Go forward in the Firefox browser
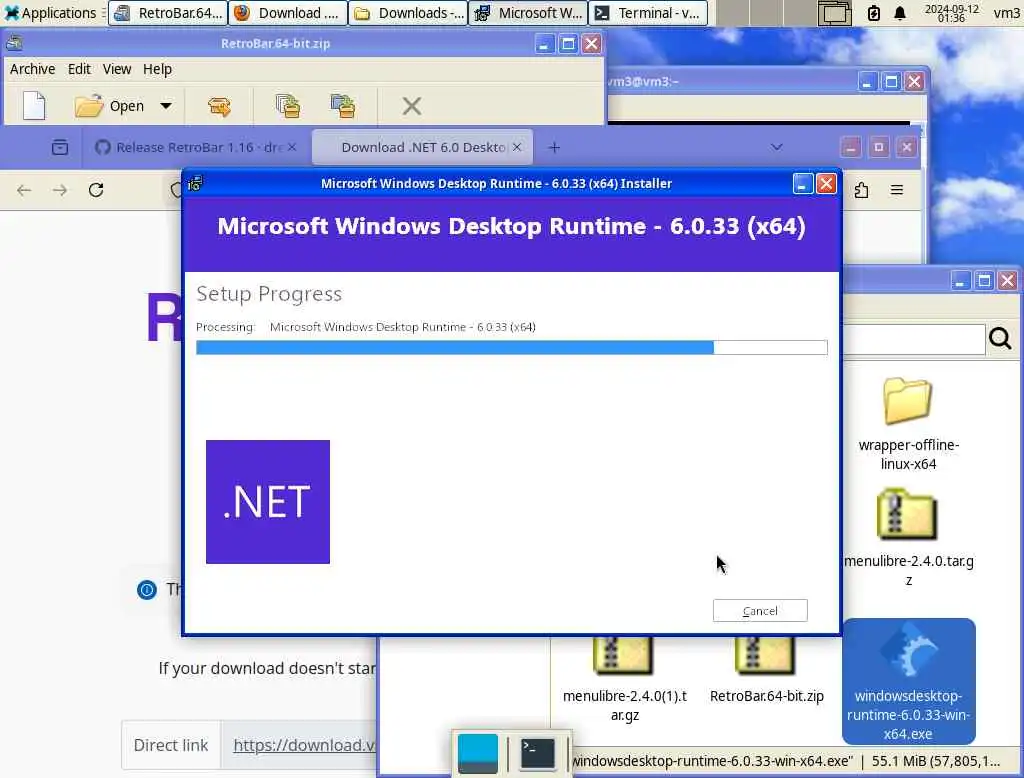 tap(60, 190)
